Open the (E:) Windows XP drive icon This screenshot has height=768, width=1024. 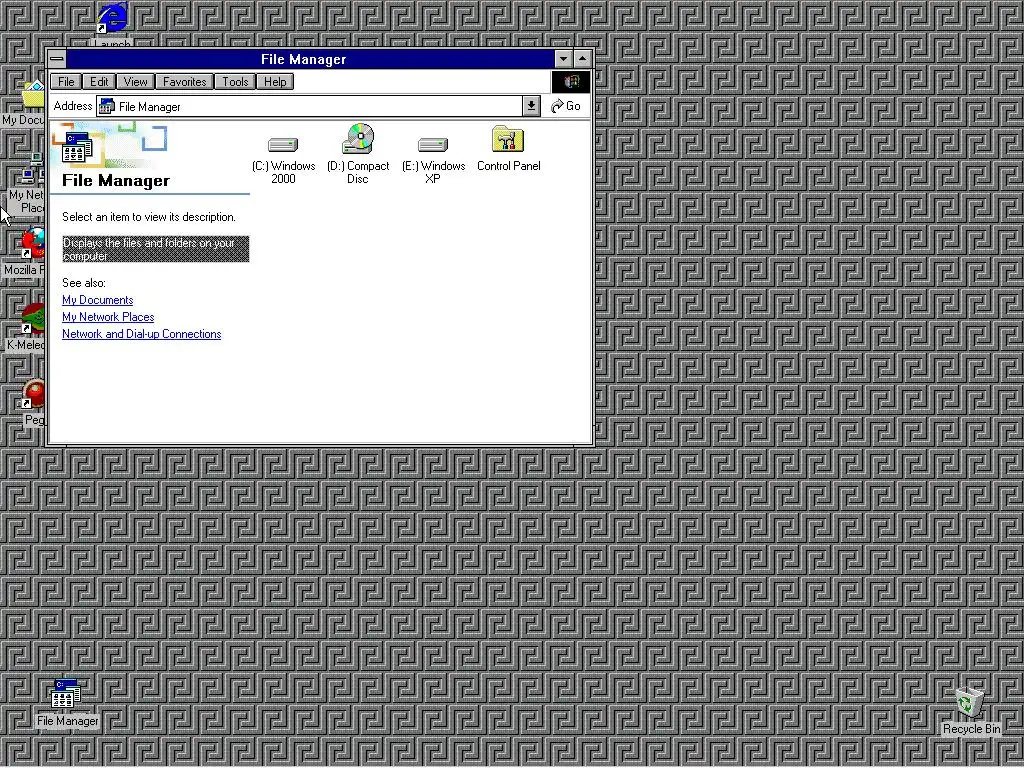pyautogui.click(x=433, y=144)
